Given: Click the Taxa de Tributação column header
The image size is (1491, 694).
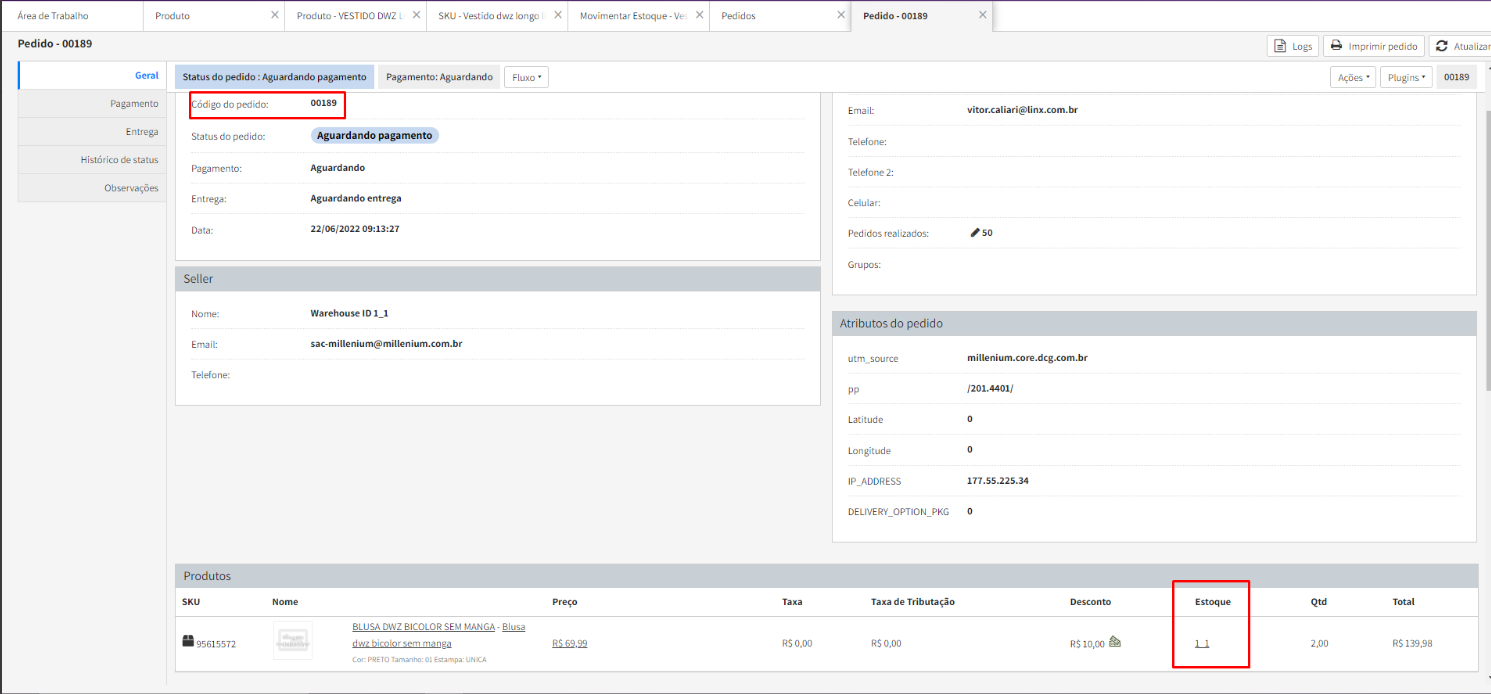Looking at the screenshot, I should click(913, 602).
